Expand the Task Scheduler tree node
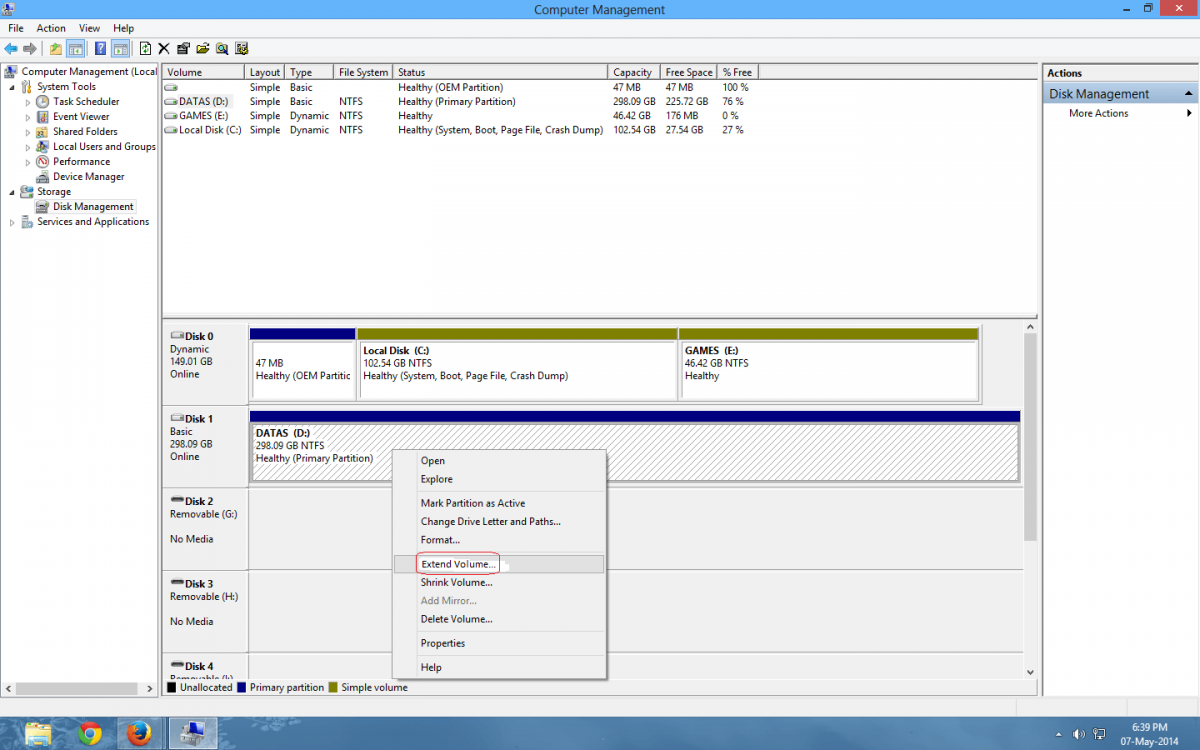 pos(30,101)
